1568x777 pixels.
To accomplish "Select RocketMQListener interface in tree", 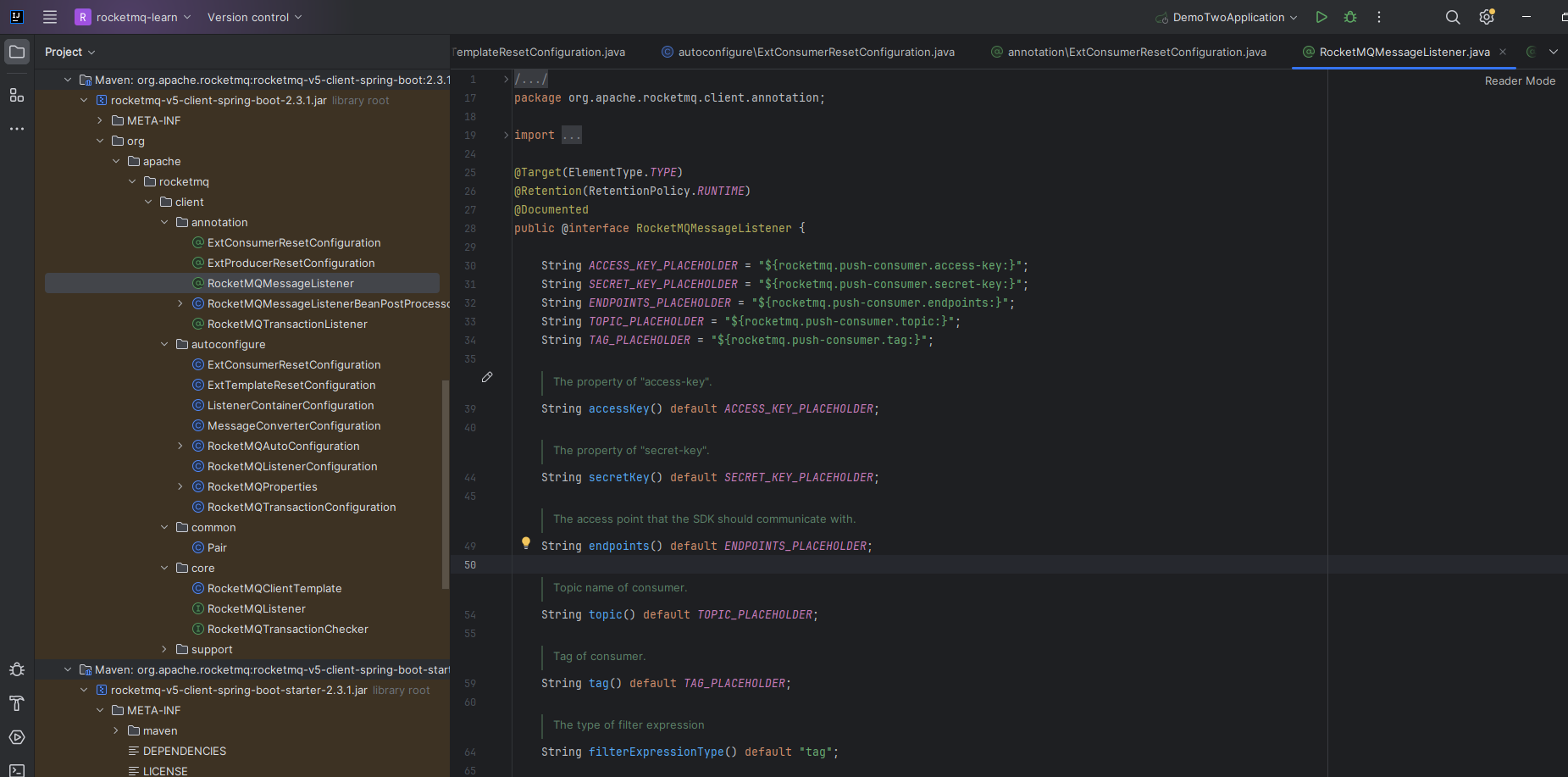I will [x=257, y=608].
